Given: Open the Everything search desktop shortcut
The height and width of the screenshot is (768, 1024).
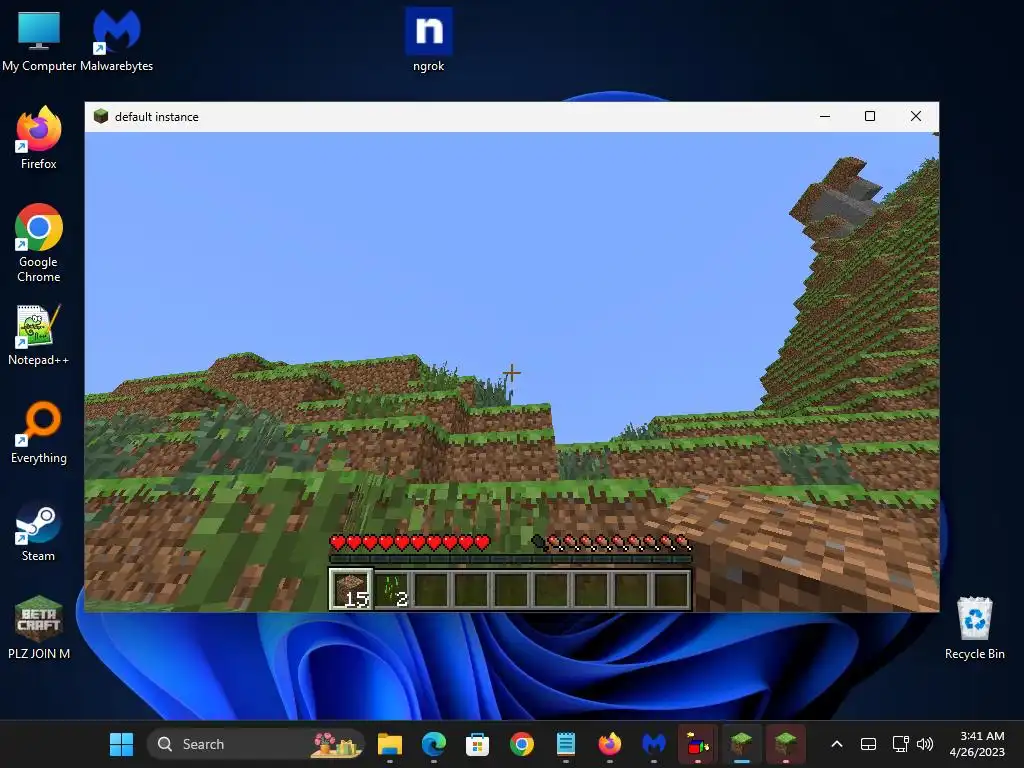Looking at the screenshot, I should (39, 432).
